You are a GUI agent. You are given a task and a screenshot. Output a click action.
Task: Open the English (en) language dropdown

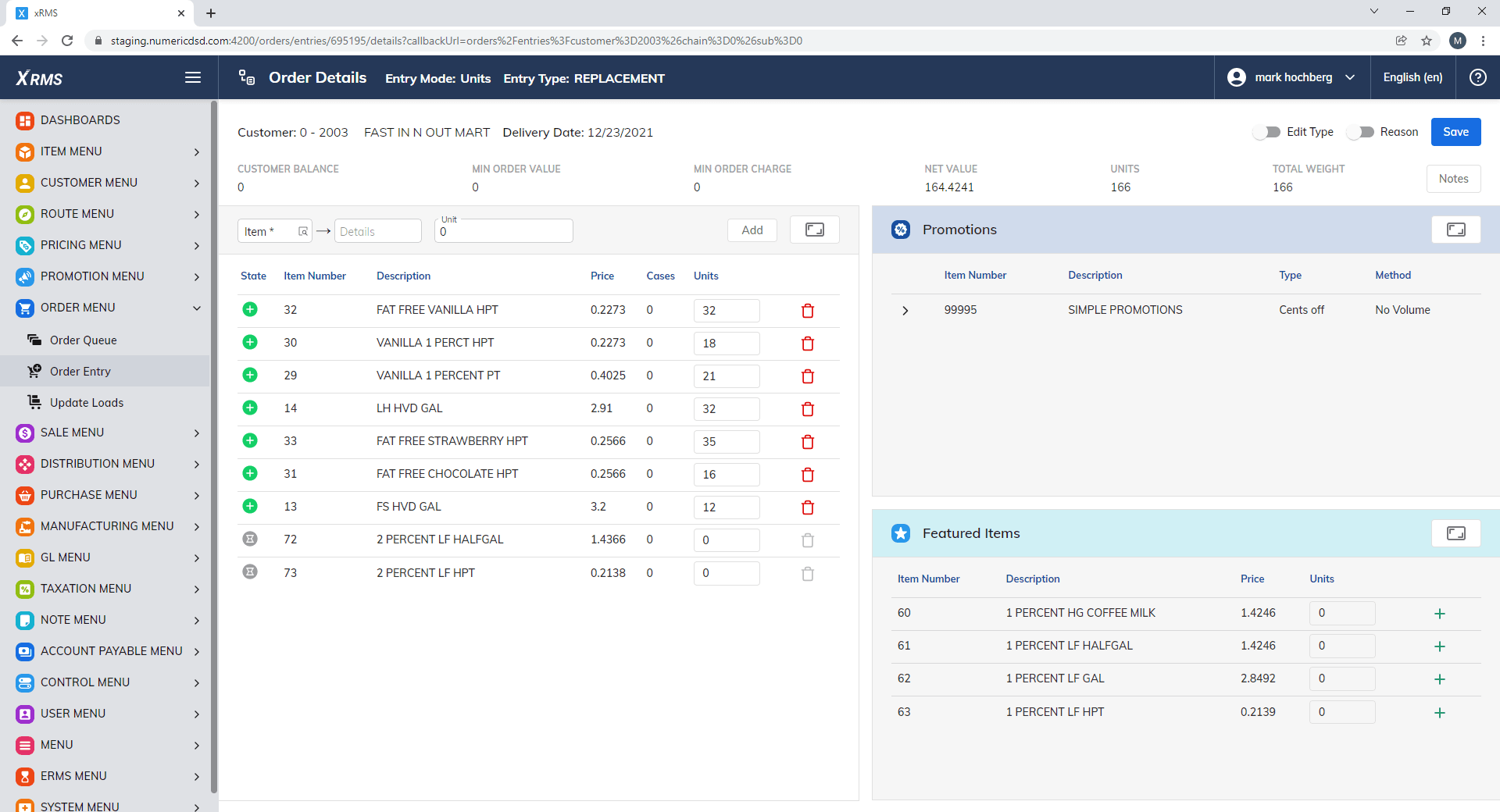pos(1412,77)
